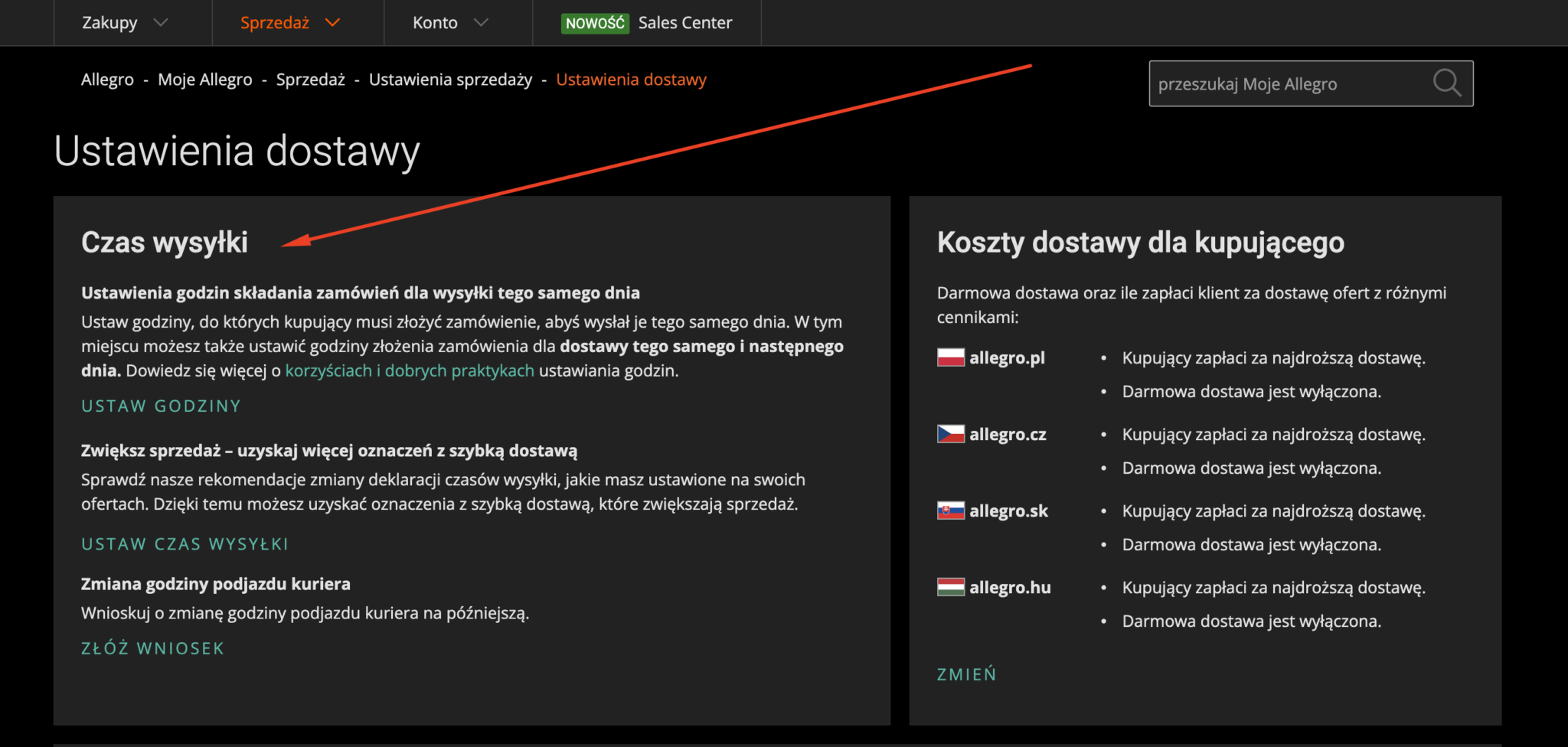Expand the Sprzedaż menu chevron
The width and height of the screenshot is (1568, 747).
coord(332,23)
